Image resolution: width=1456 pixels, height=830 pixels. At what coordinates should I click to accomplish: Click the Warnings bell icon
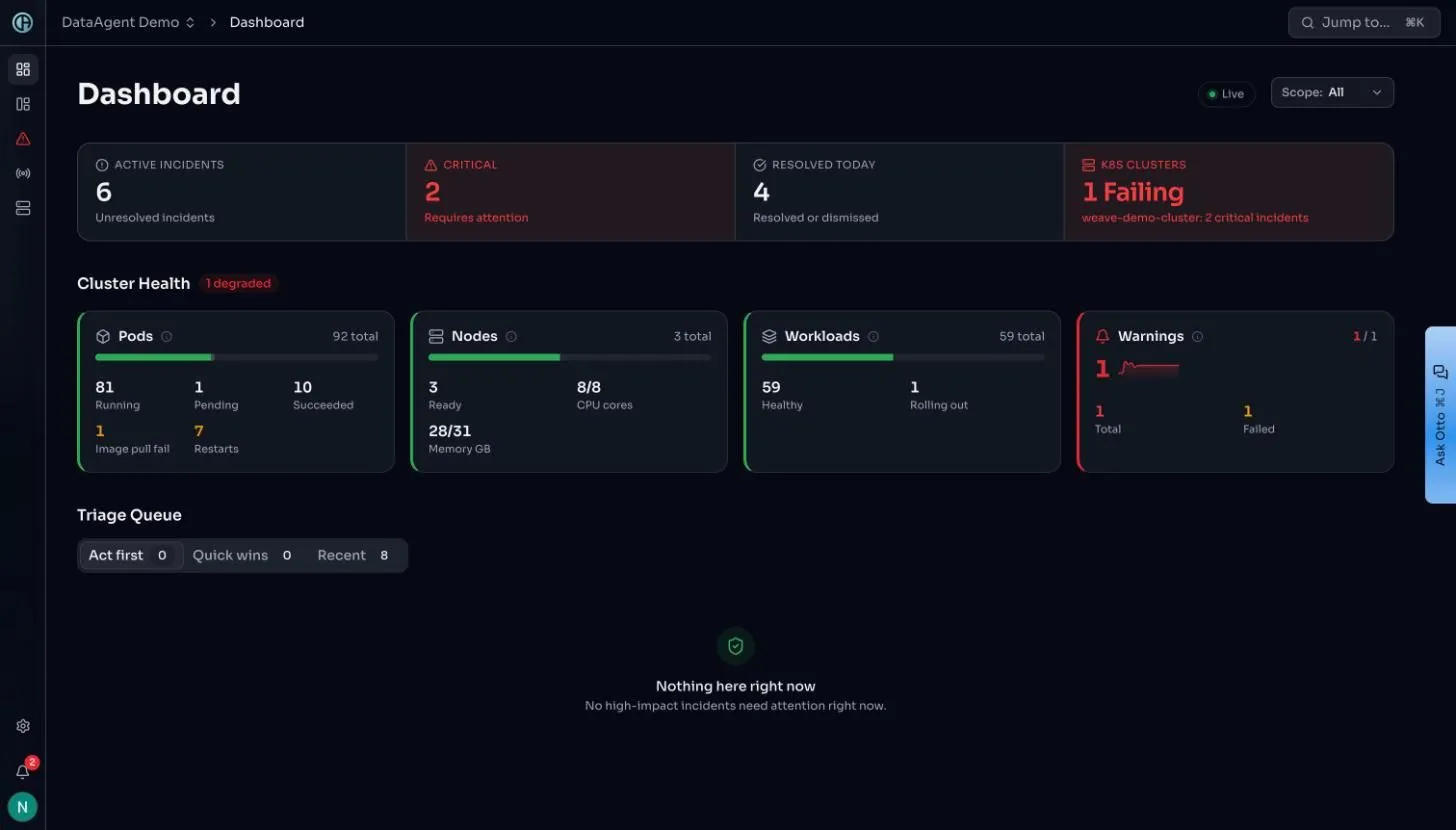click(x=1103, y=337)
